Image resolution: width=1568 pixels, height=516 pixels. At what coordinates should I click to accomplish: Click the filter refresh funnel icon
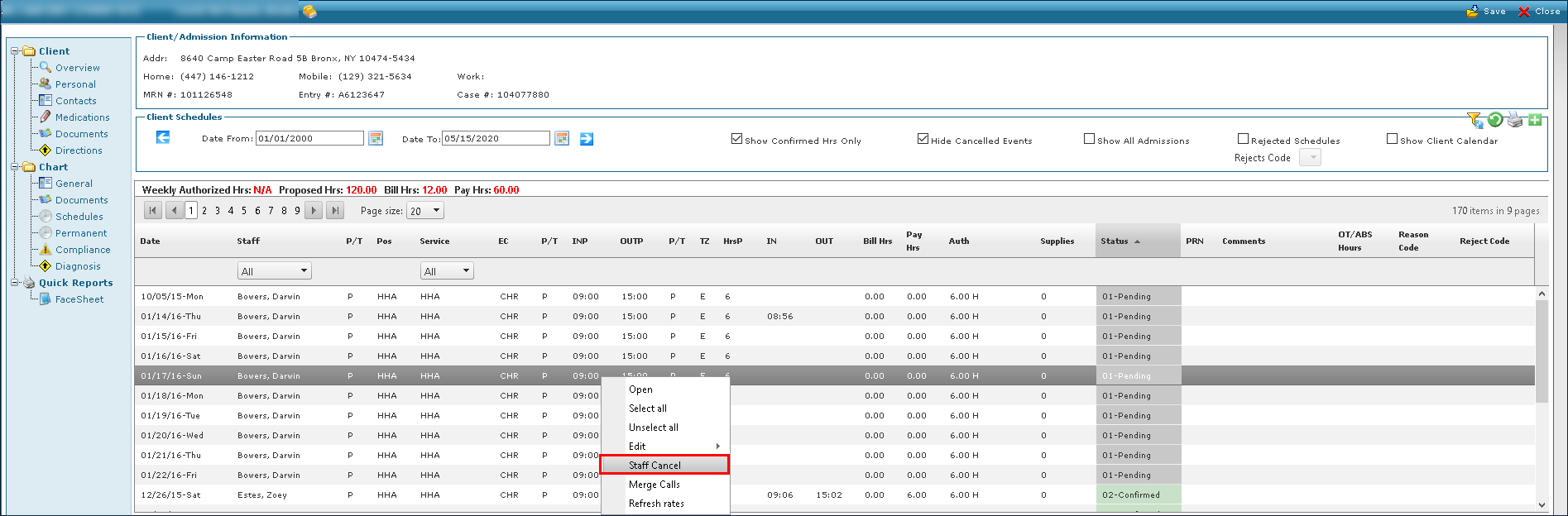pos(1474,120)
